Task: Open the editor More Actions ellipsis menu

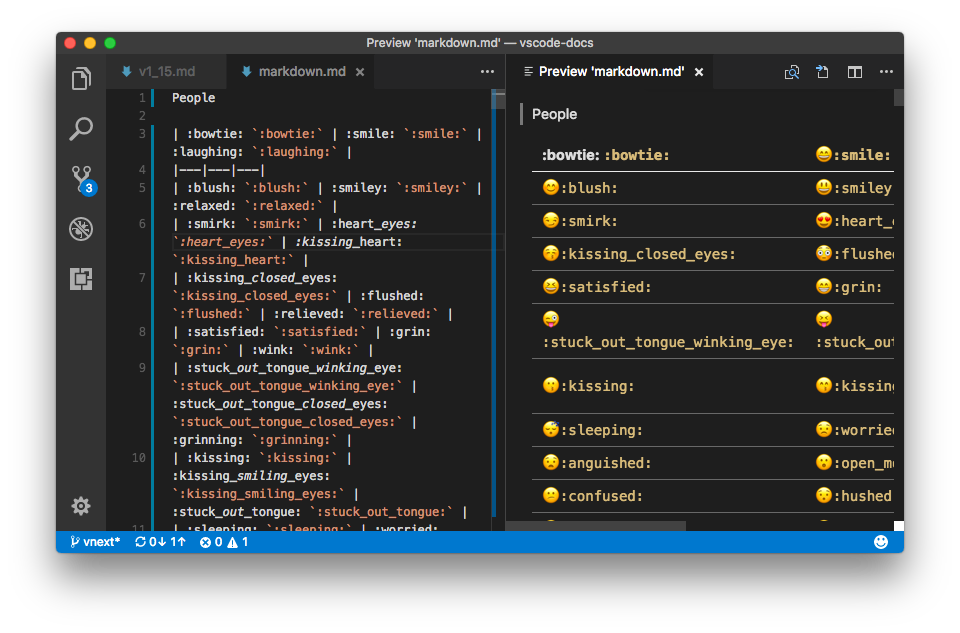Action: coord(487,71)
